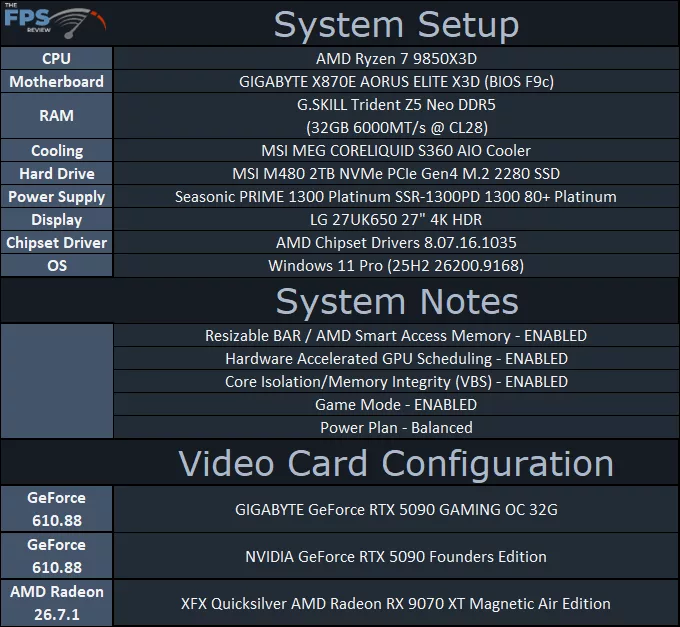Viewport: 680px width, 627px height.
Task: Select NVIDIA GeForce RTX 5090 Founders Edition
Action: (396, 556)
